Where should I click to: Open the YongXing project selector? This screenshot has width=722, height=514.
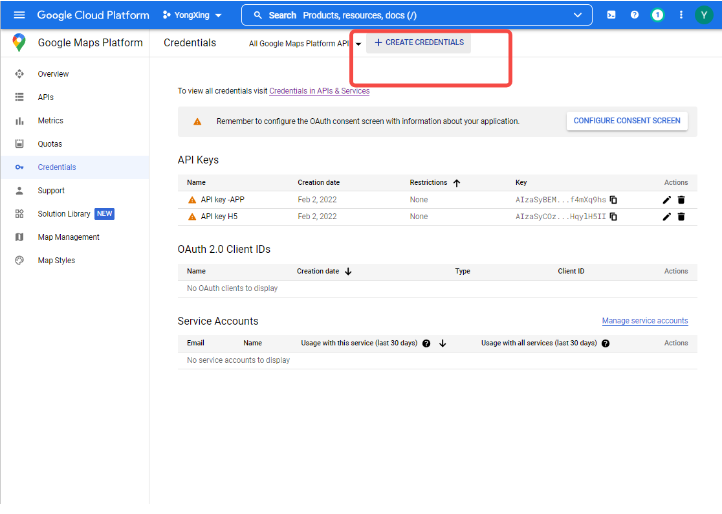click(x=192, y=15)
